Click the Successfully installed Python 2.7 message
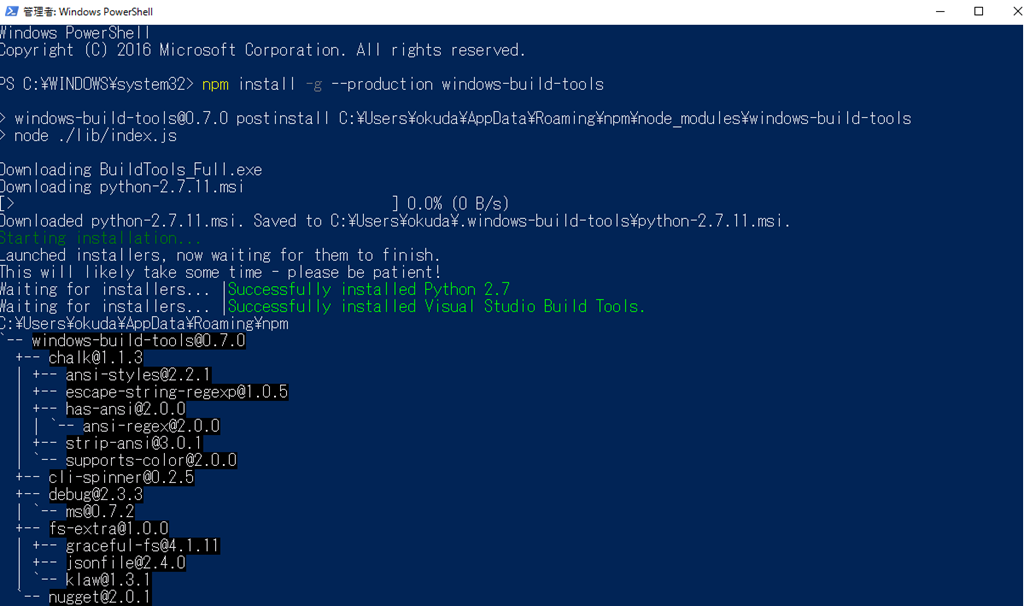Viewport: 1024px width, 606px height. (369, 289)
